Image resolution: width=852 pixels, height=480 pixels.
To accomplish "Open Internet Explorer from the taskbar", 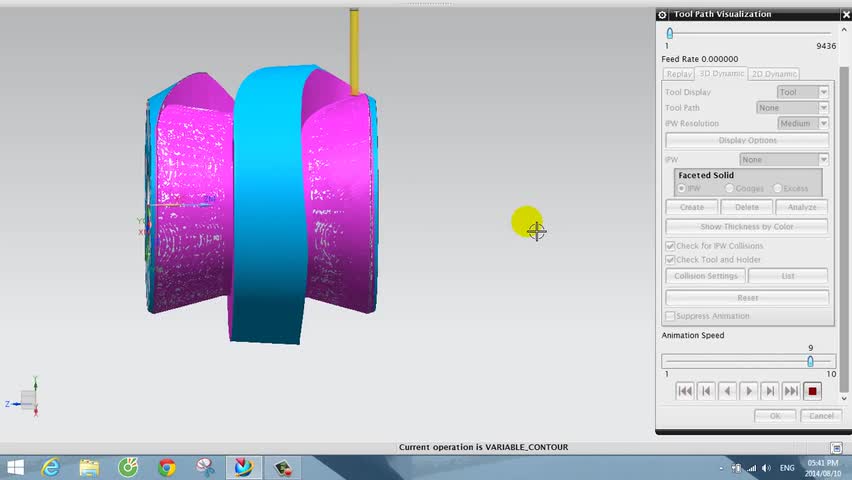I will click(51, 467).
